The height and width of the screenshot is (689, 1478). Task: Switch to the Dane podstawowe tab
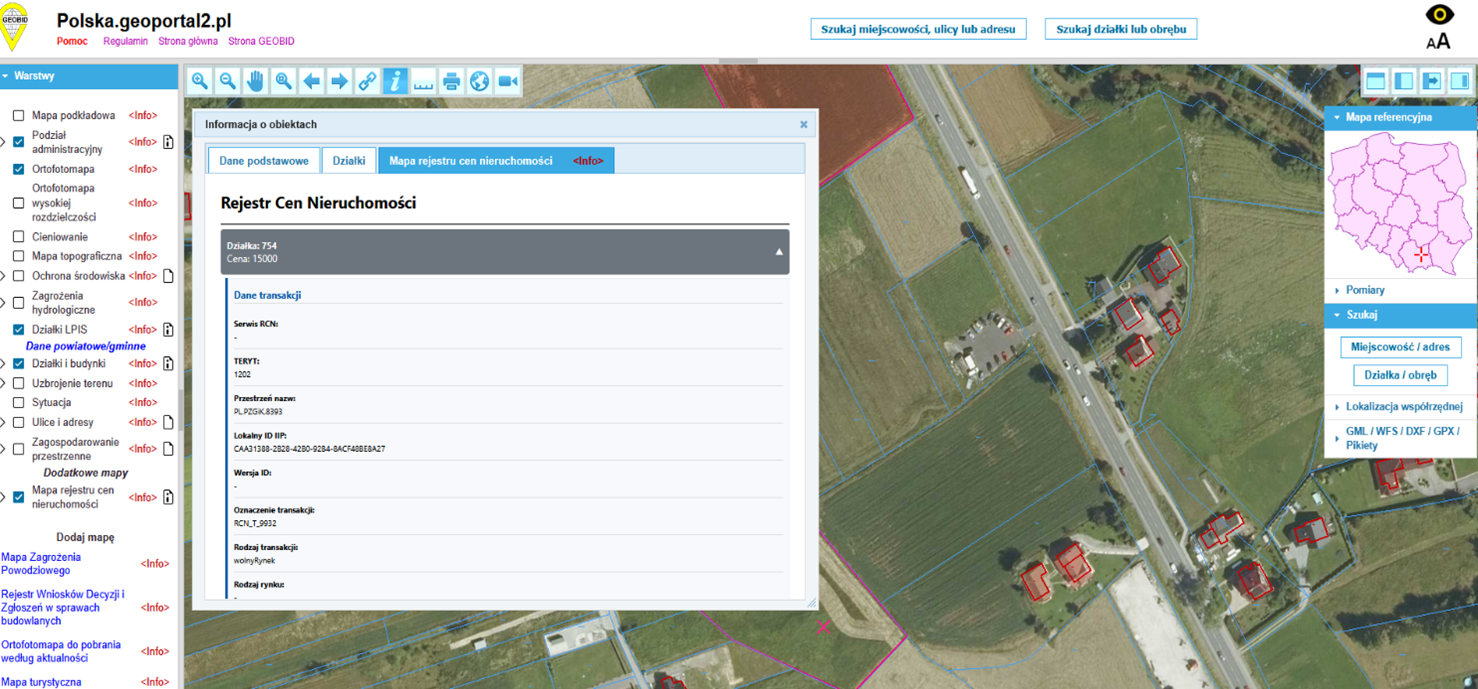tap(264, 161)
